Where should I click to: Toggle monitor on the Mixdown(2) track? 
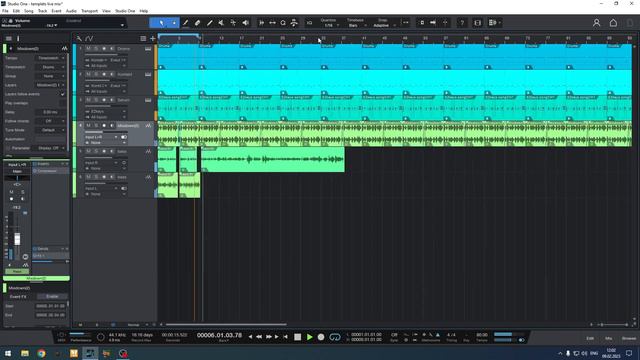pos(112,126)
